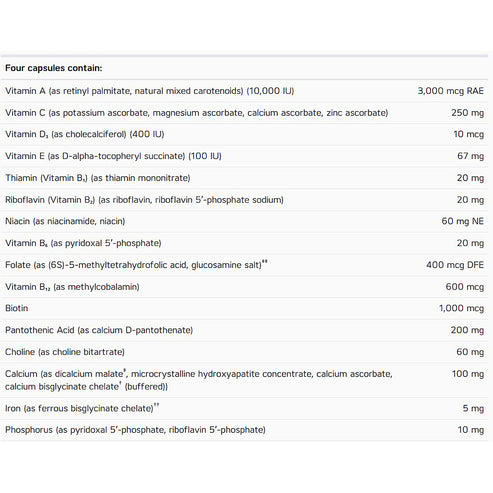
Task: Click the Biotin row label
Action: 17,308
